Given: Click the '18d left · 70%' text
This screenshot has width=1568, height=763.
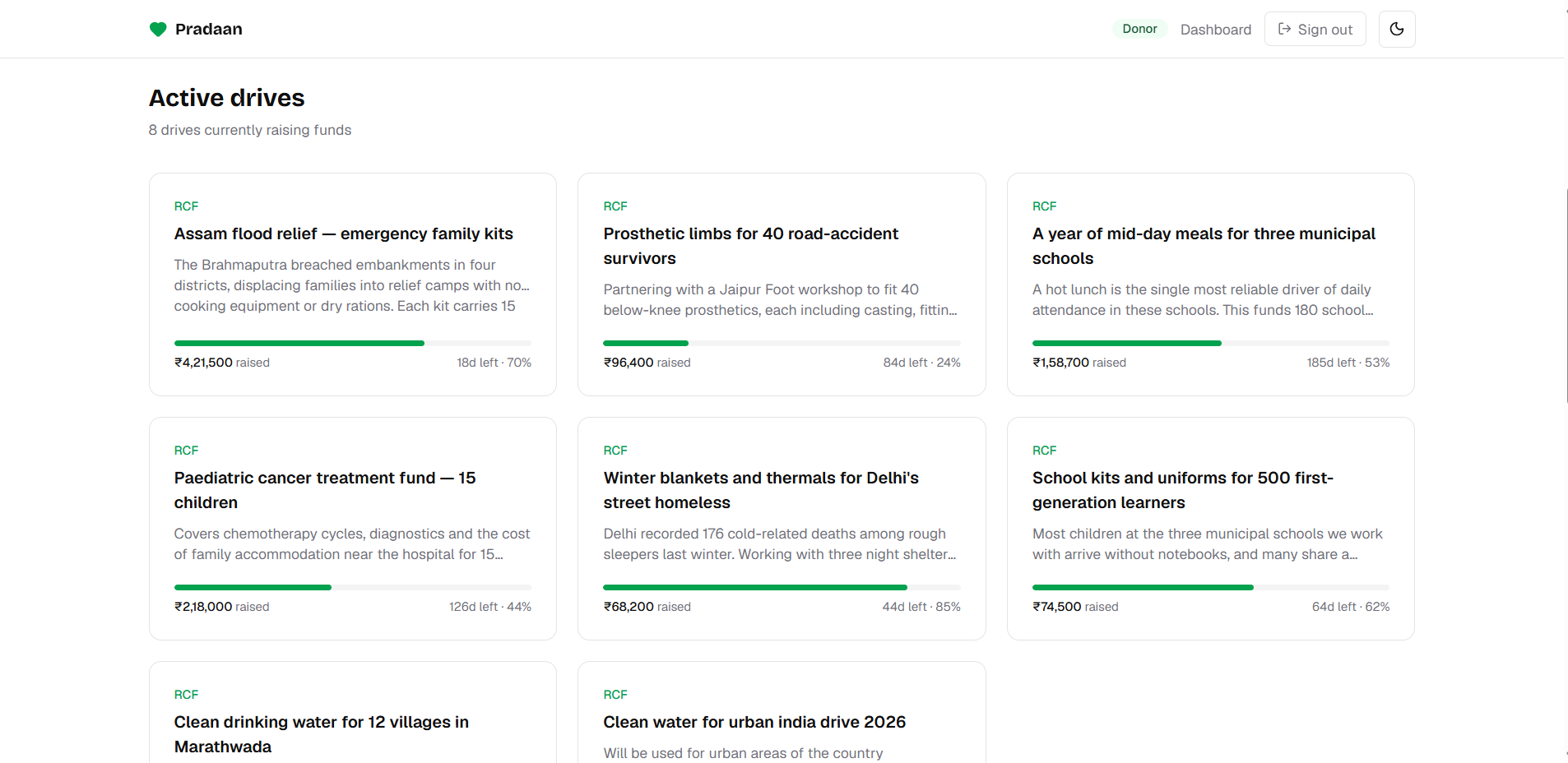Looking at the screenshot, I should pyautogui.click(x=494, y=363).
